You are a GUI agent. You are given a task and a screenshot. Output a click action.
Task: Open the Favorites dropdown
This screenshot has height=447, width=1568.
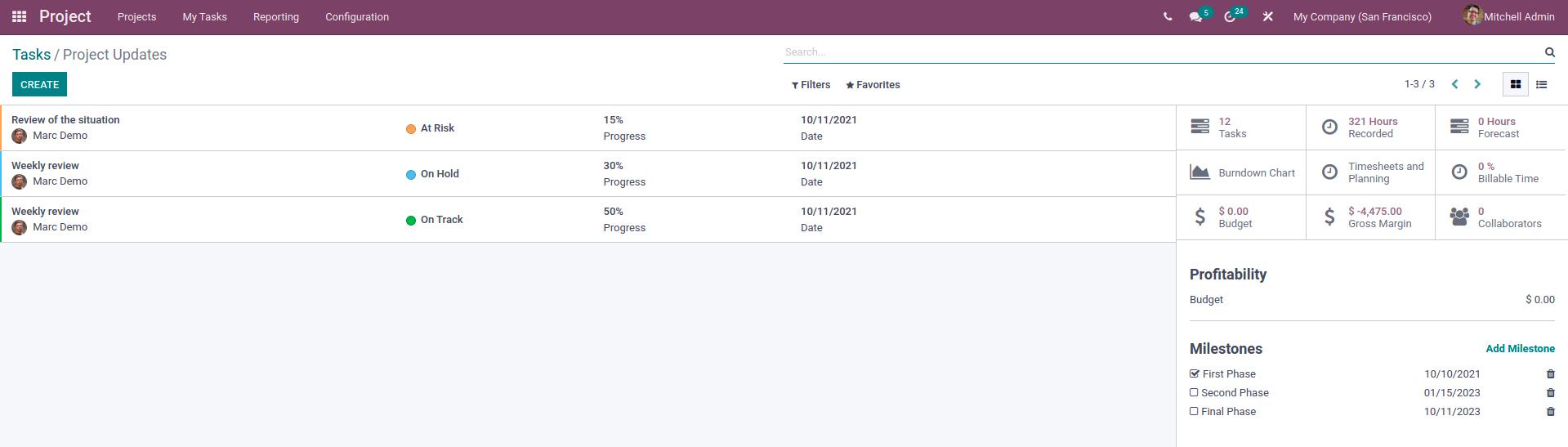click(873, 85)
